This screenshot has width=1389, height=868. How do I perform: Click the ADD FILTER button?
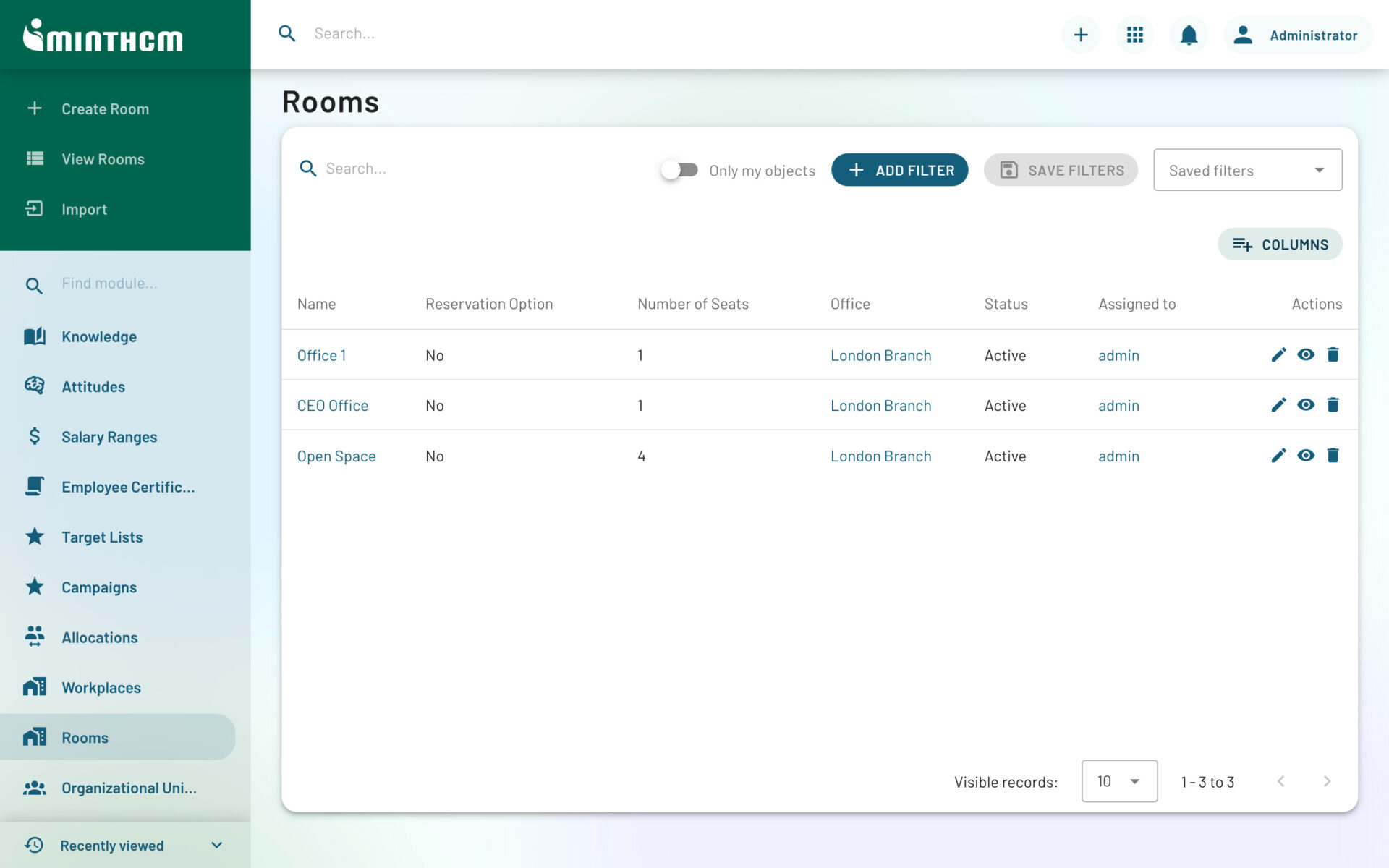coord(899,169)
